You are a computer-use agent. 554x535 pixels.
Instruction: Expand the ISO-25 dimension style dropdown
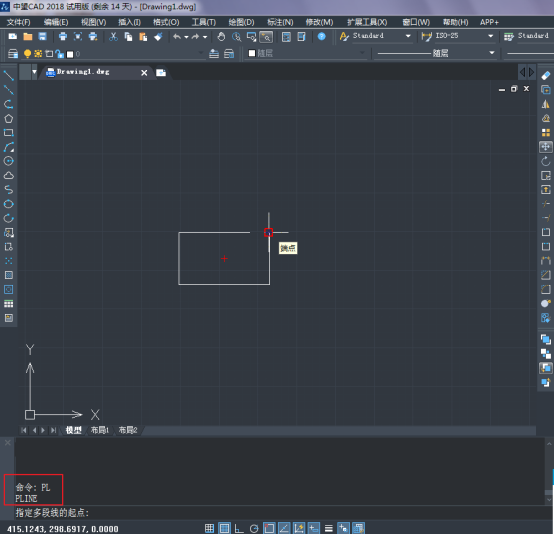tap(490, 36)
